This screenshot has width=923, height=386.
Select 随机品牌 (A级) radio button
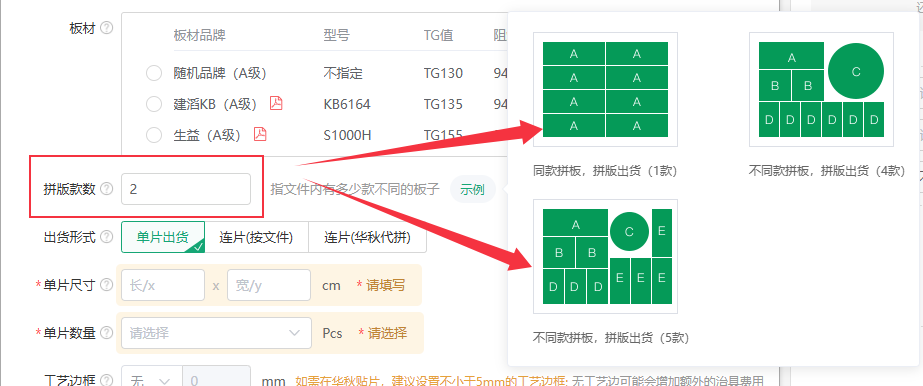point(154,74)
